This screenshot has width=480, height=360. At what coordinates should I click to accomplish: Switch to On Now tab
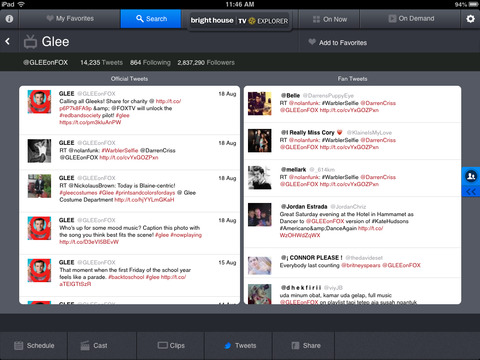point(330,19)
